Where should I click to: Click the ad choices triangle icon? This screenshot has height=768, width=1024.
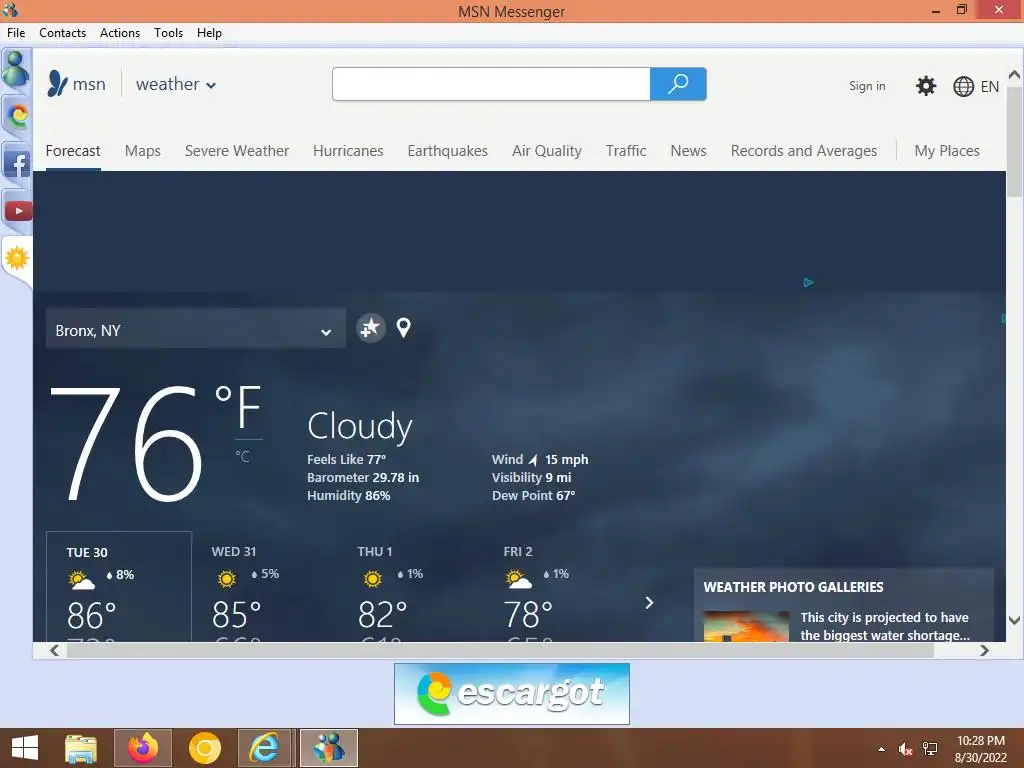[808, 283]
